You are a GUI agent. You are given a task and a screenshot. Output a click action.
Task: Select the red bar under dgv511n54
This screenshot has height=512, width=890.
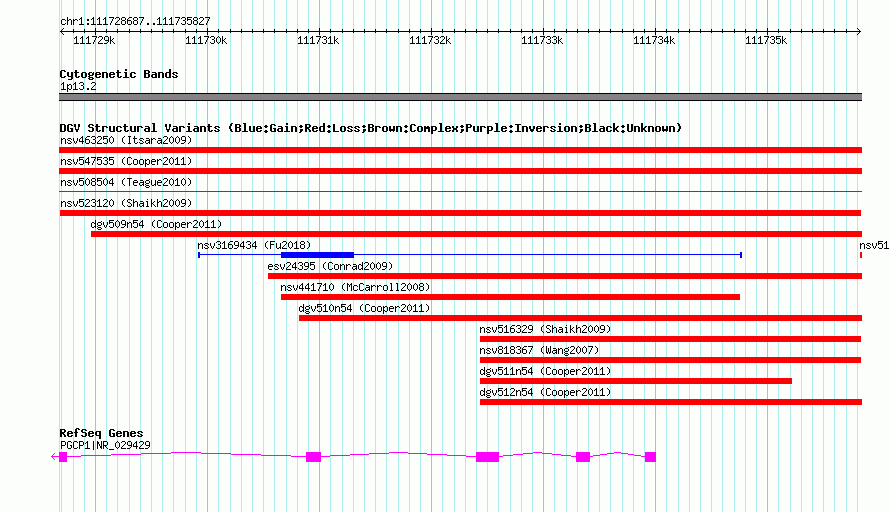(x=636, y=381)
